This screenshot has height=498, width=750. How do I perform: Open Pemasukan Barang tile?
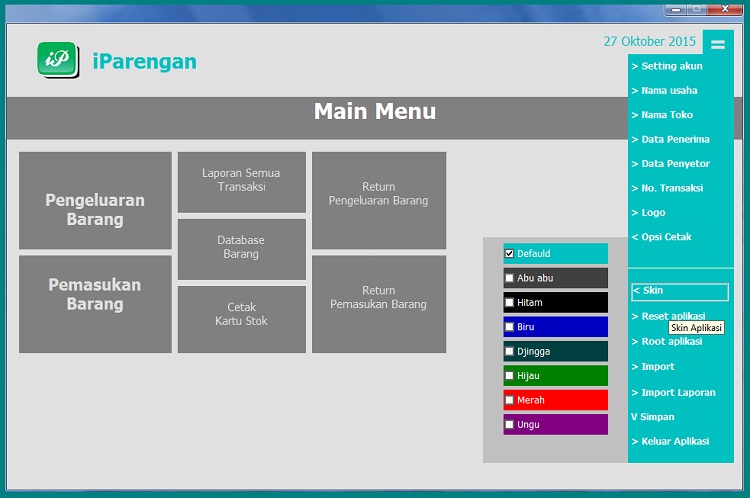pos(95,304)
